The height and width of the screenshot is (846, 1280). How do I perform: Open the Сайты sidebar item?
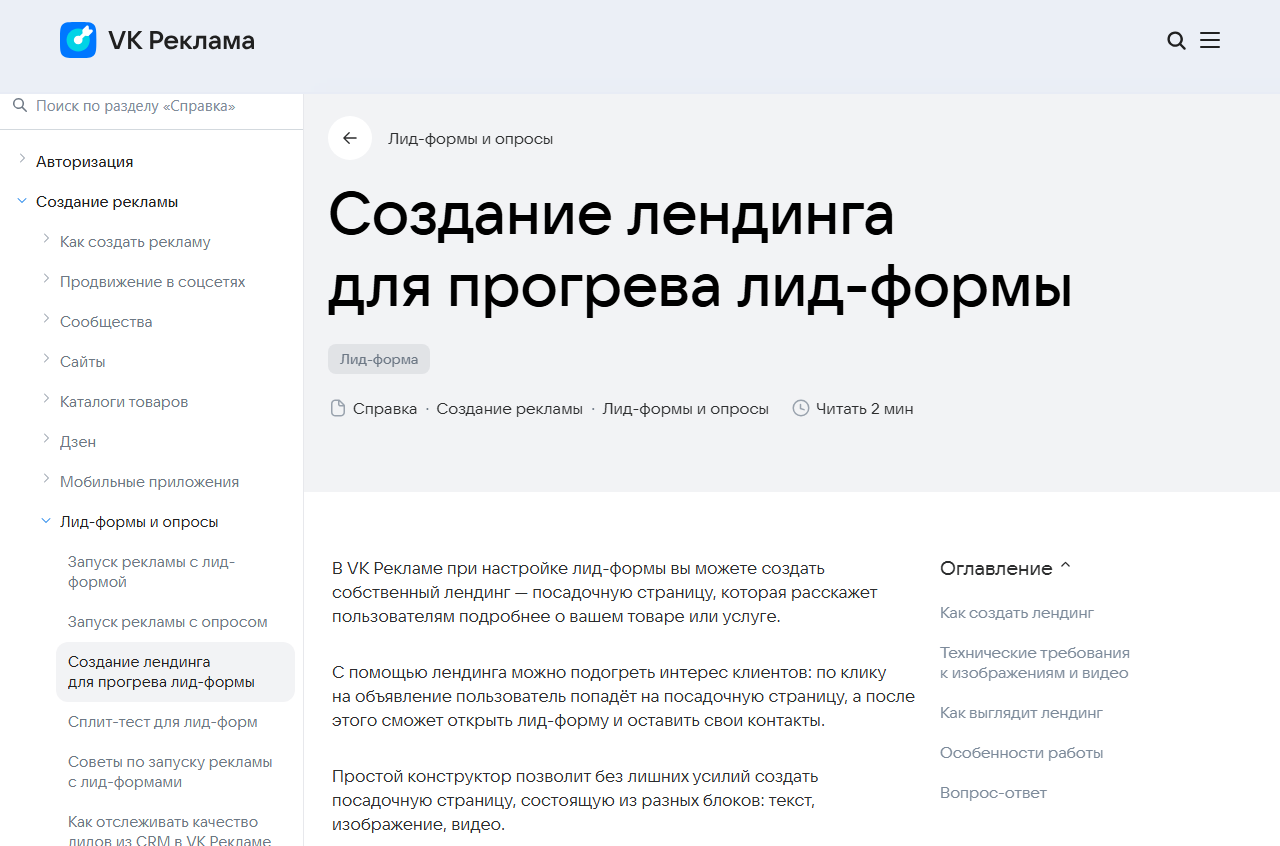tap(82, 362)
